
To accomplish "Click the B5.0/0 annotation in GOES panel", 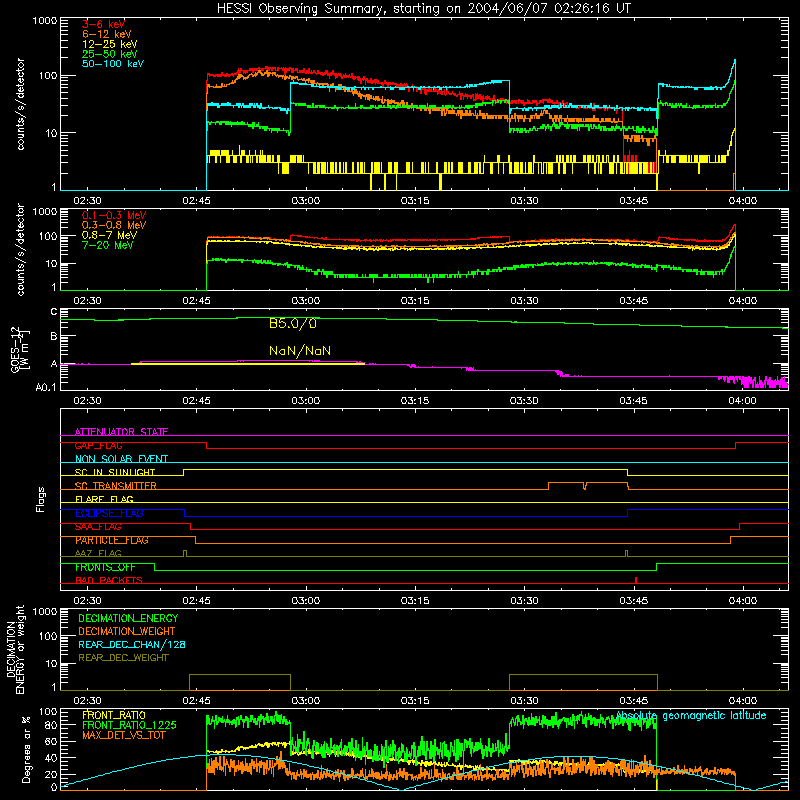I will pos(293,323).
